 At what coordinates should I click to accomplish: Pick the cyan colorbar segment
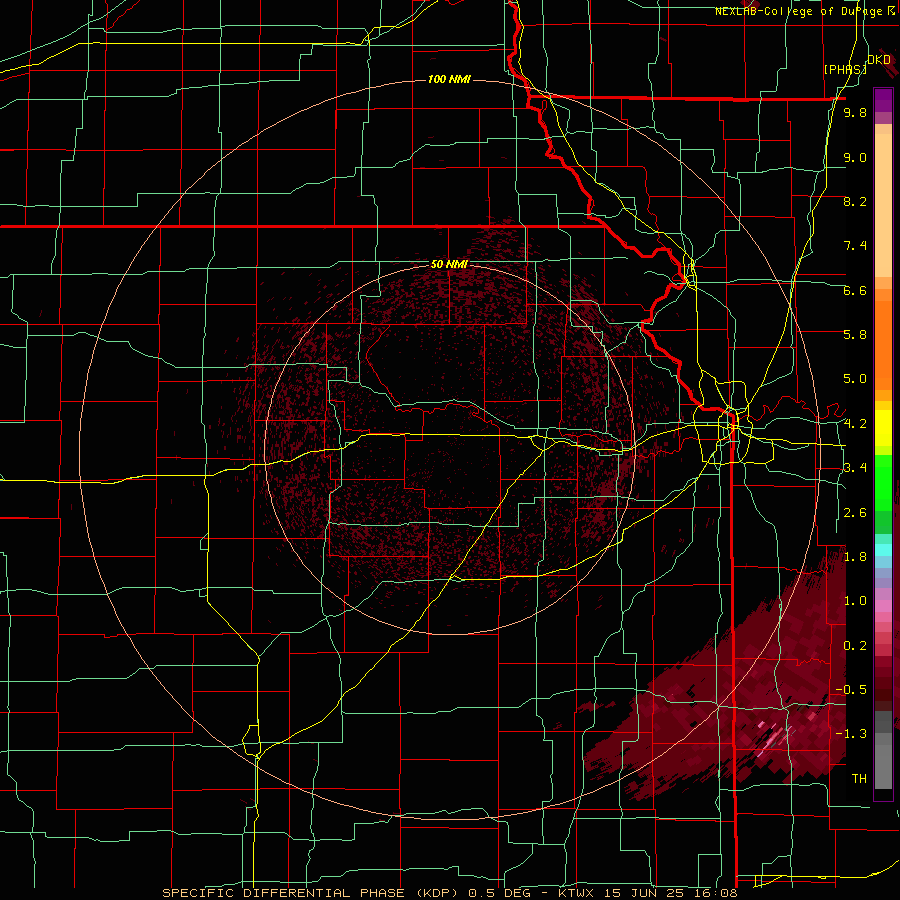tap(883, 550)
